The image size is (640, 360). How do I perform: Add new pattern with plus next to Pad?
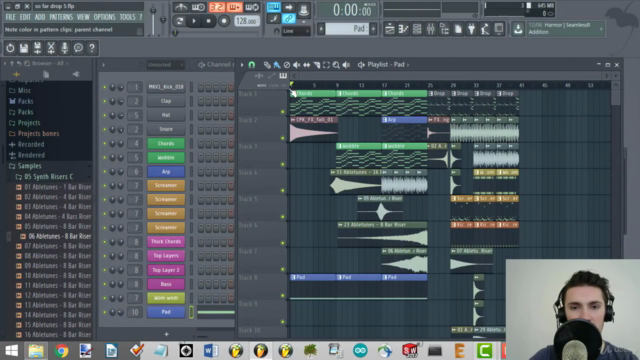373,29
